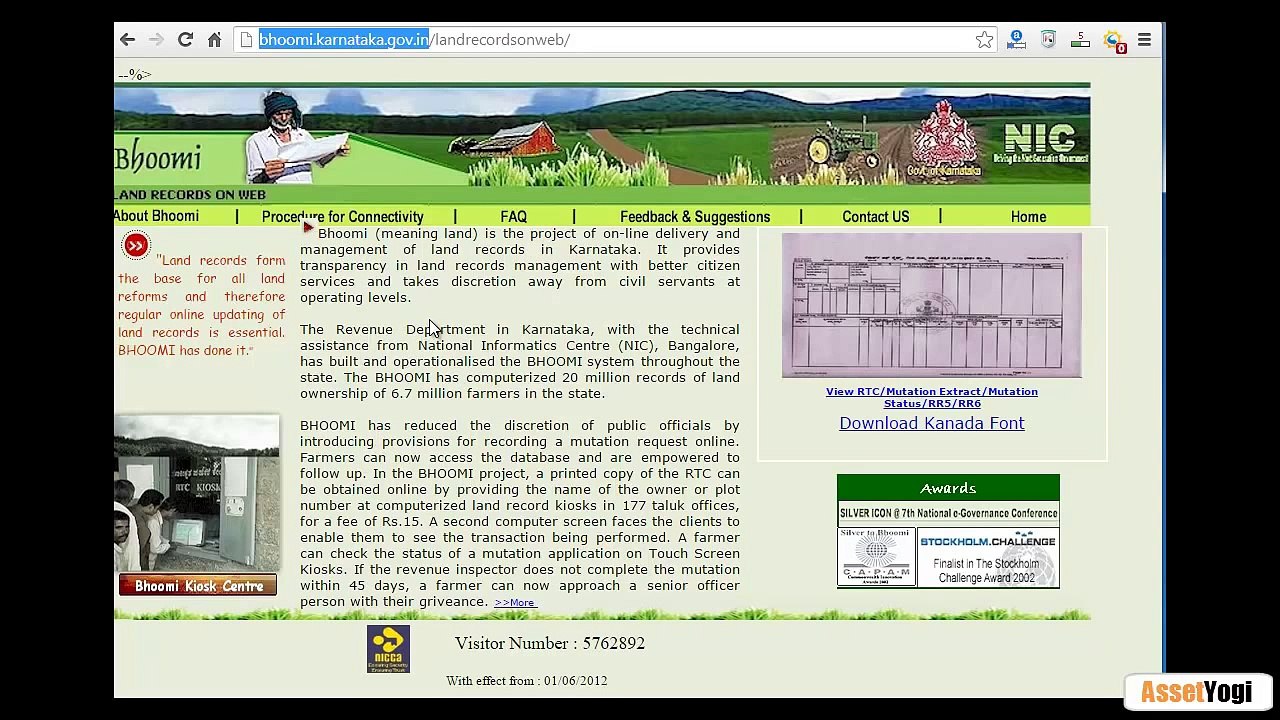Screen dimensions: 1280x720
Task: Click the Govt of Karnataka emblem
Action: [x=944, y=140]
